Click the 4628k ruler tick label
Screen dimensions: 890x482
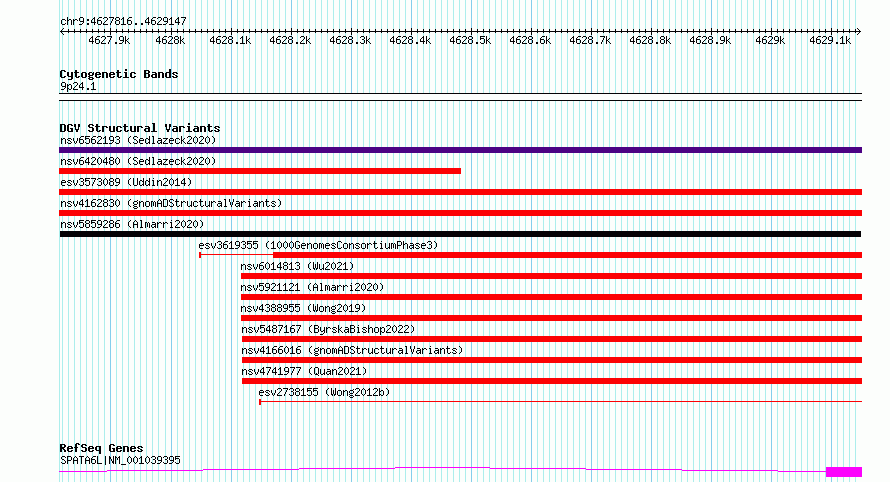click(x=170, y=41)
